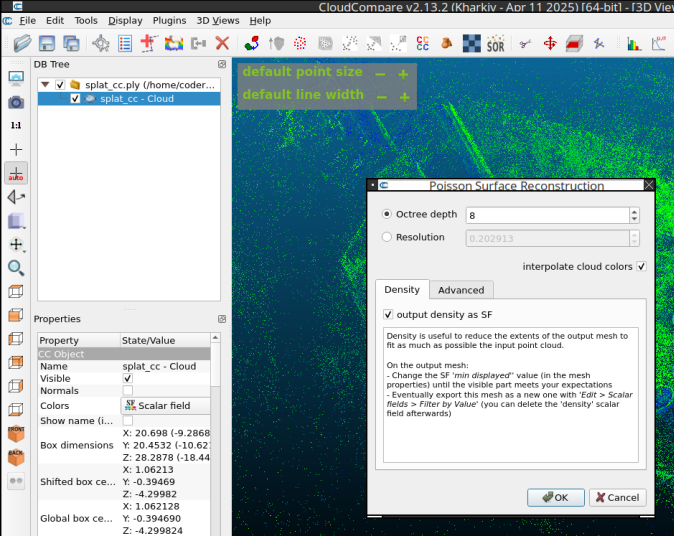Uncheck interpolate cloud colors checkbox
This screenshot has width=674, height=536.
[x=641, y=267]
